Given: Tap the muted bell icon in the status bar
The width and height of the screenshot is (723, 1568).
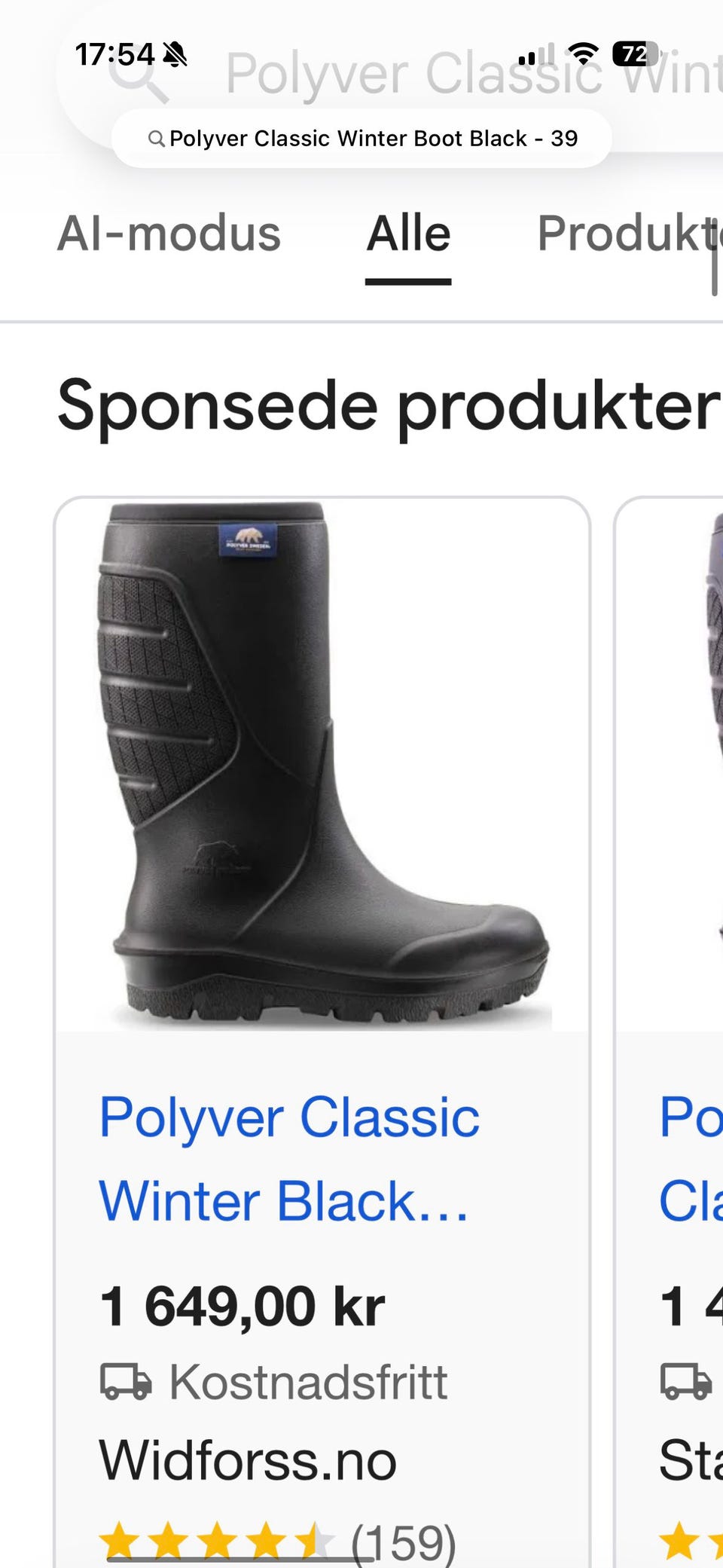Looking at the screenshot, I should click(175, 54).
